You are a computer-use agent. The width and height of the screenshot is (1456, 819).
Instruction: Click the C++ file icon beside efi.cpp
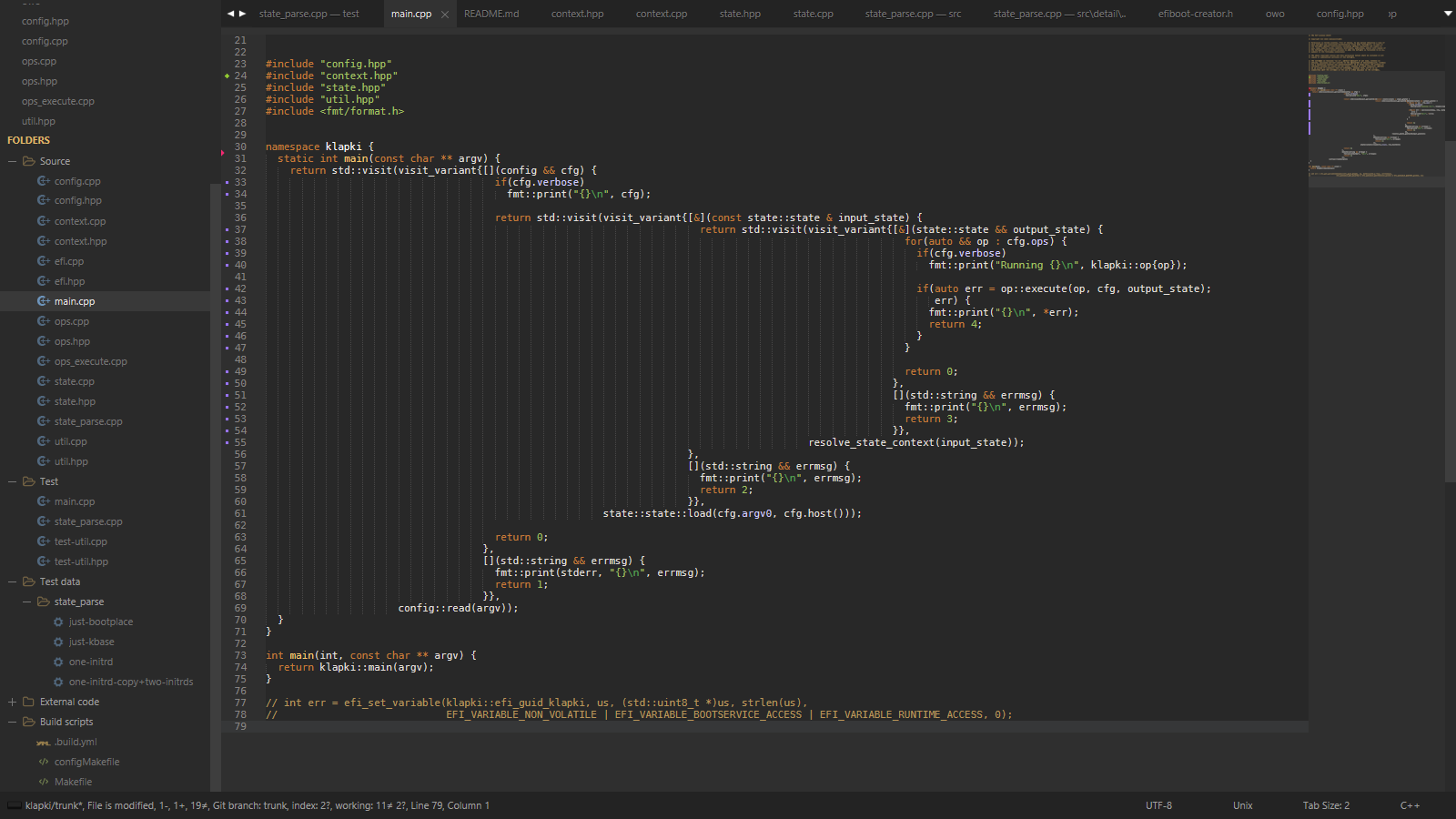coord(44,261)
